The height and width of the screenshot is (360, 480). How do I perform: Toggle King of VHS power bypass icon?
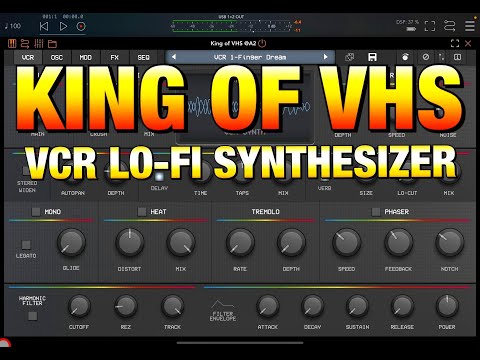click(x=262, y=43)
